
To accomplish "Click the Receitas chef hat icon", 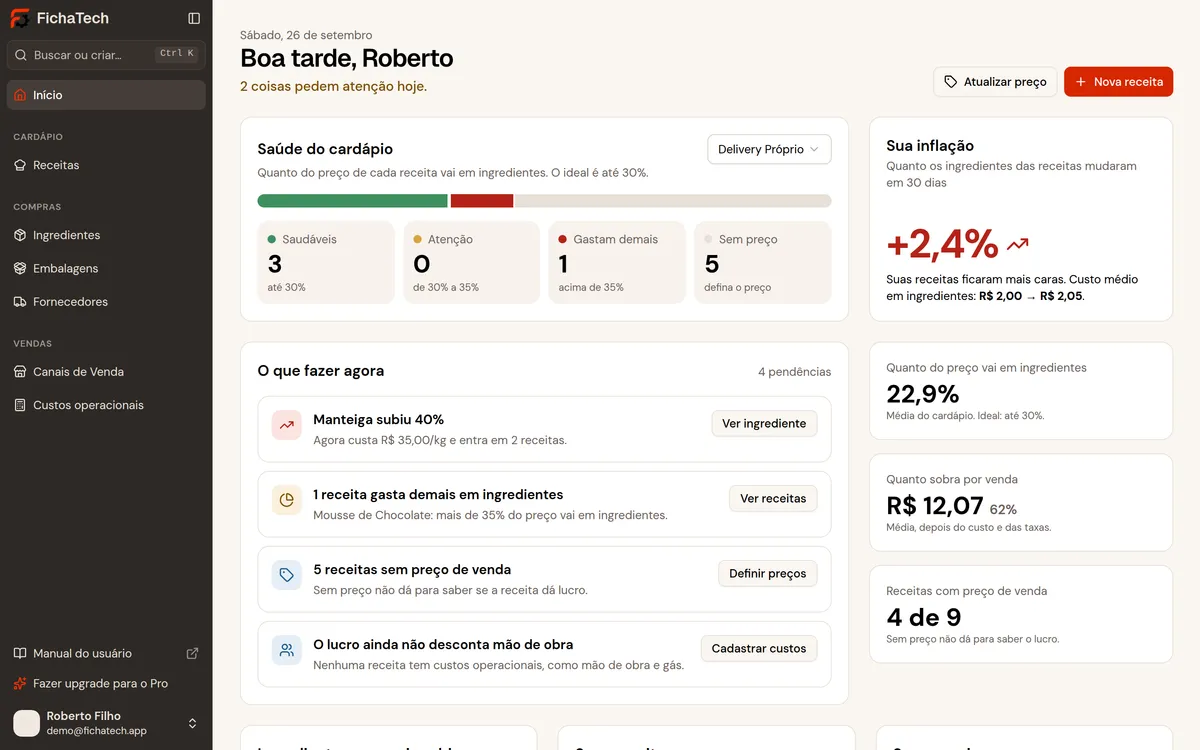I will [x=20, y=165].
